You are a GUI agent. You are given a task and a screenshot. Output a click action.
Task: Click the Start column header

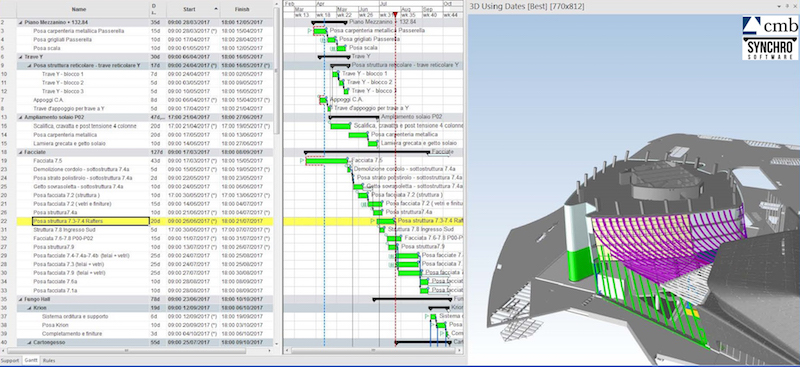coord(193,9)
